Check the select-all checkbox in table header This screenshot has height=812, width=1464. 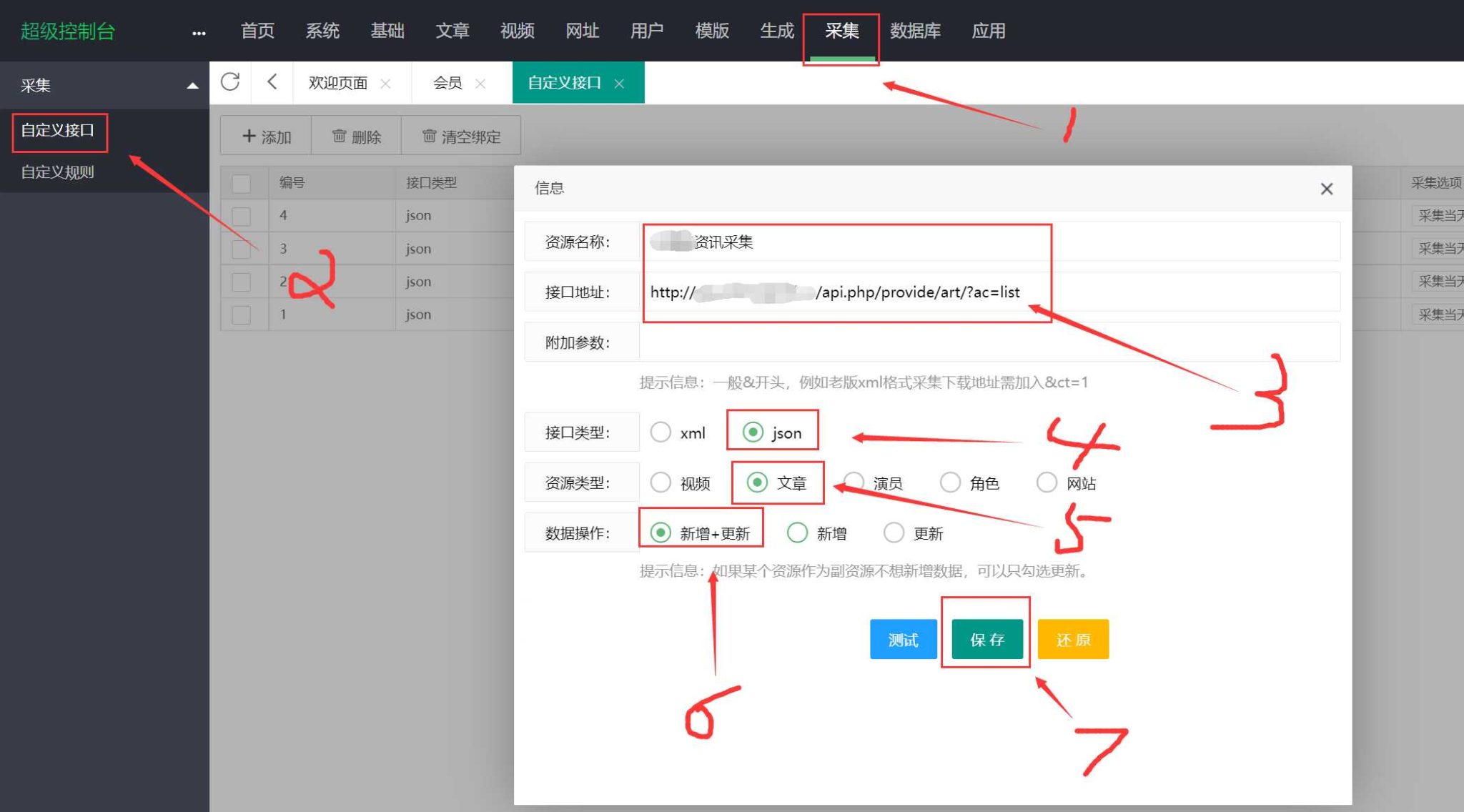click(241, 182)
